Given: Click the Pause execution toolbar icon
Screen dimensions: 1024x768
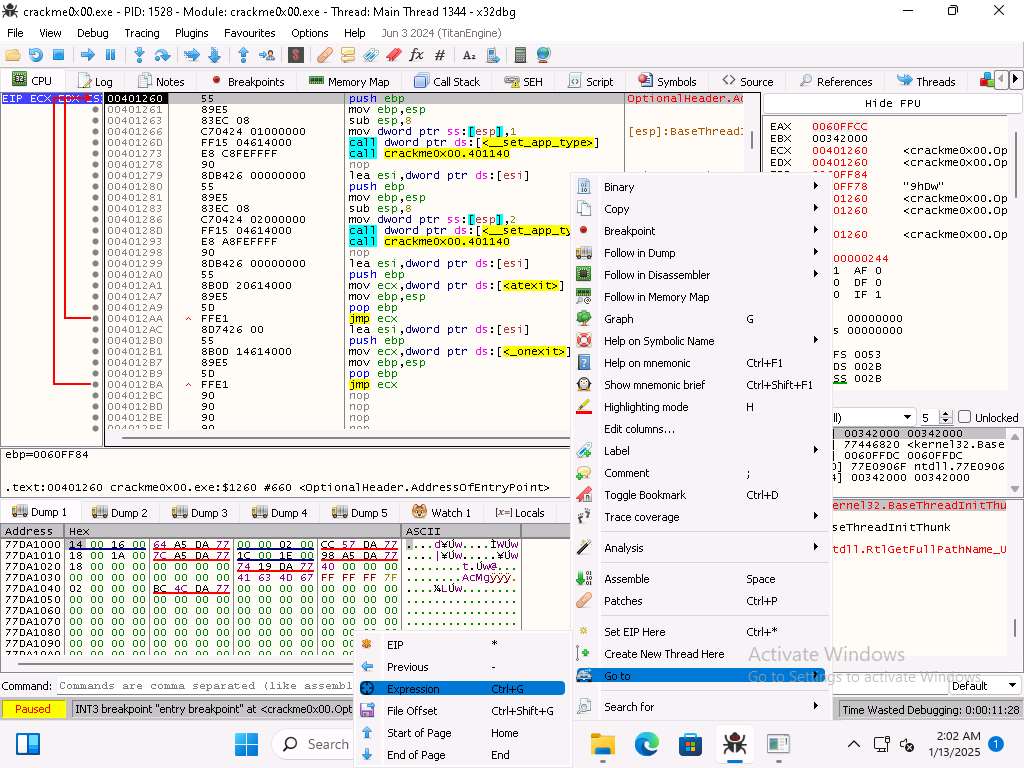Looking at the screenshot, I should click(110, 55).
